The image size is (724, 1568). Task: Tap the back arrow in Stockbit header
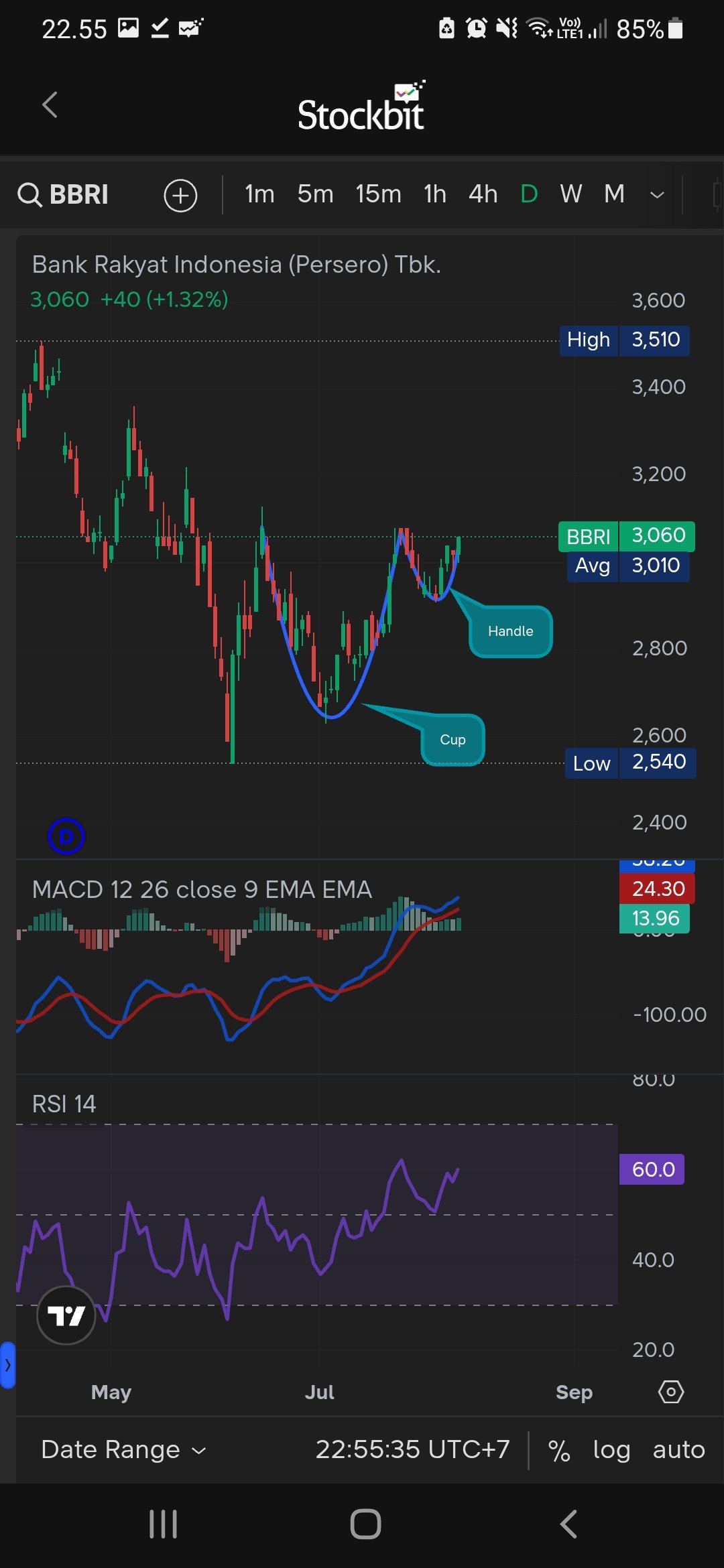click(50, 105)
